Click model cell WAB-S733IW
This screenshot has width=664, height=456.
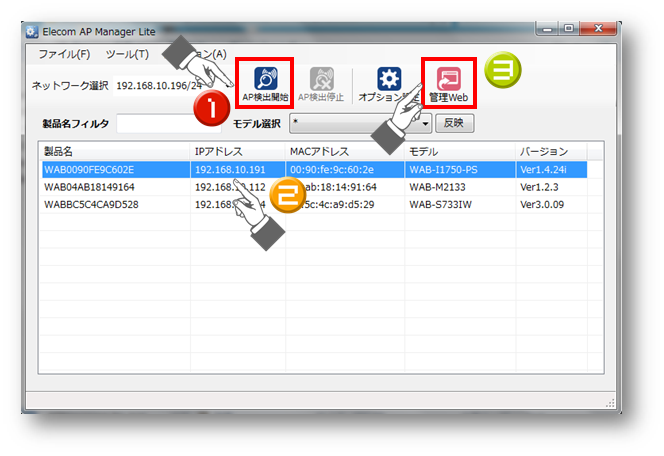[440, 205]
